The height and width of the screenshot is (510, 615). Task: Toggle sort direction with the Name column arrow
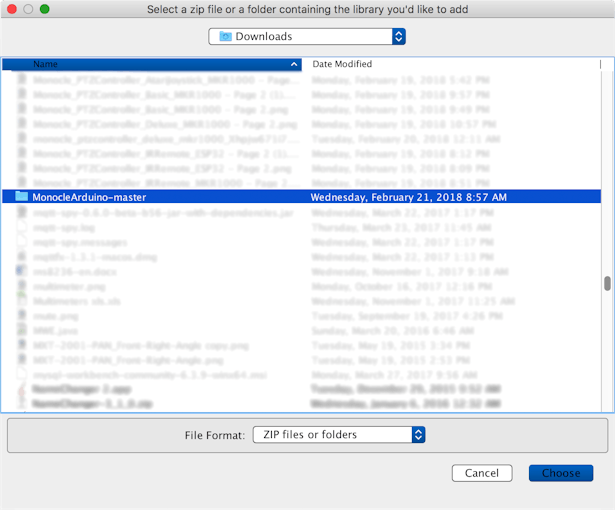(294, 64)
